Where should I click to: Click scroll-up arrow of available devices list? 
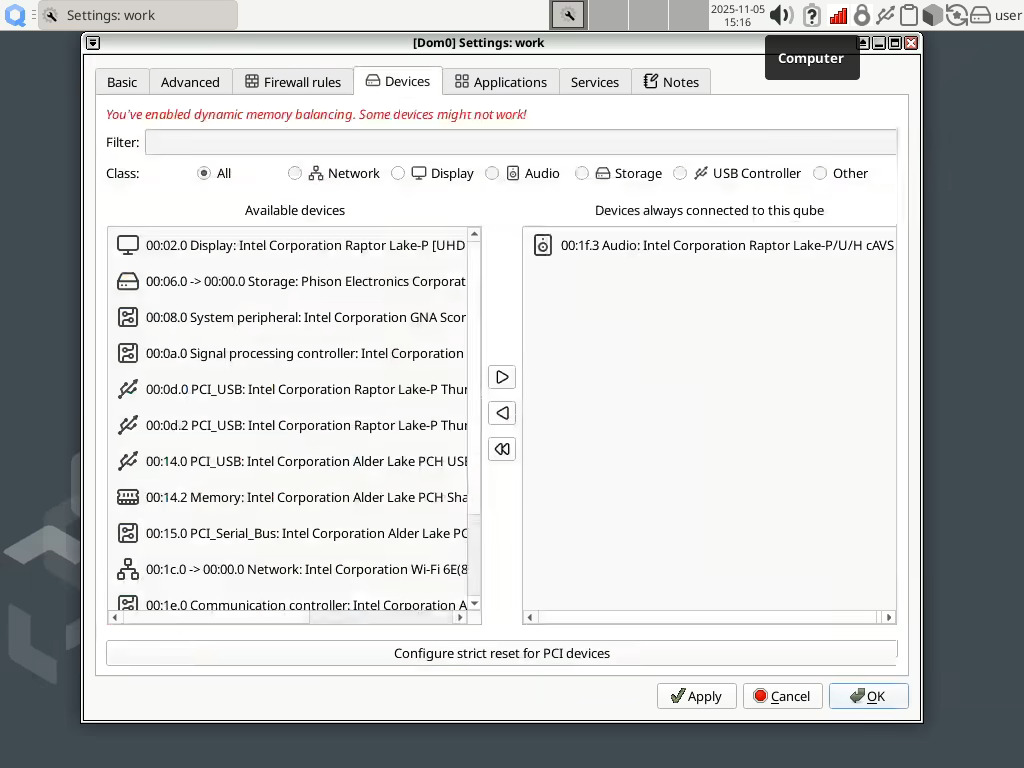point(475,234)
